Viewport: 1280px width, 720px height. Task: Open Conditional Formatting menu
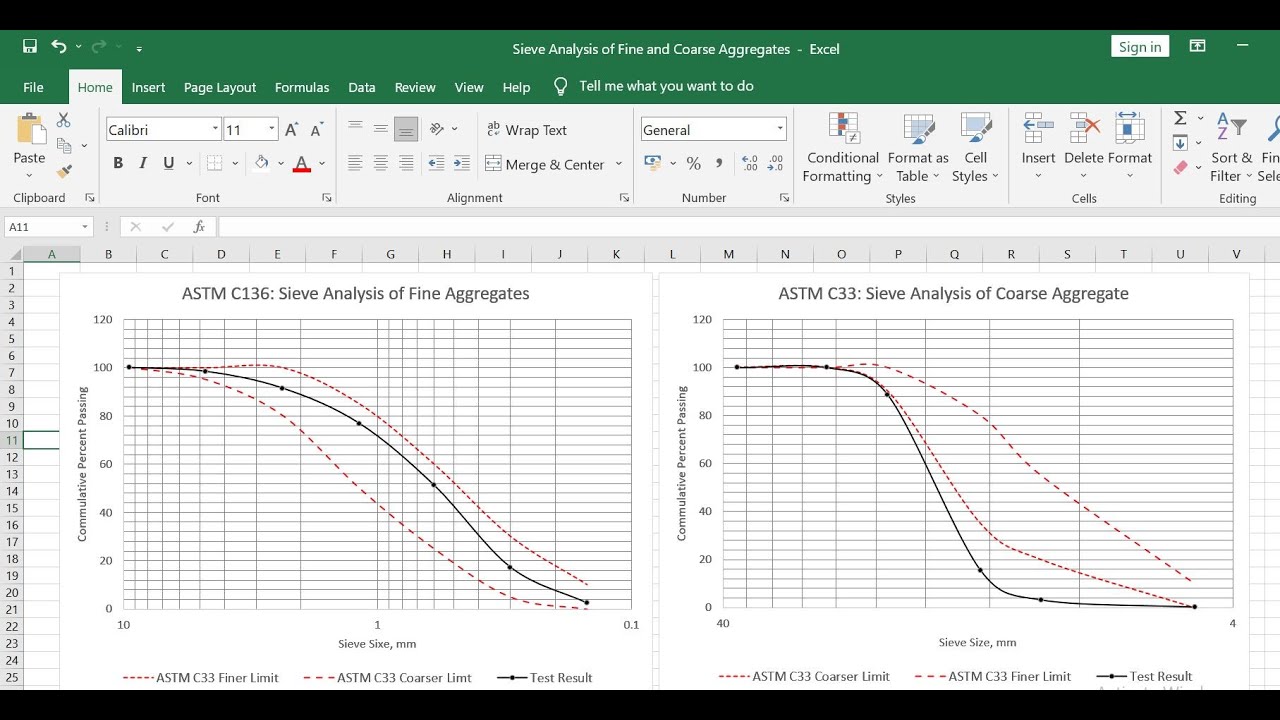click(843, 148)
